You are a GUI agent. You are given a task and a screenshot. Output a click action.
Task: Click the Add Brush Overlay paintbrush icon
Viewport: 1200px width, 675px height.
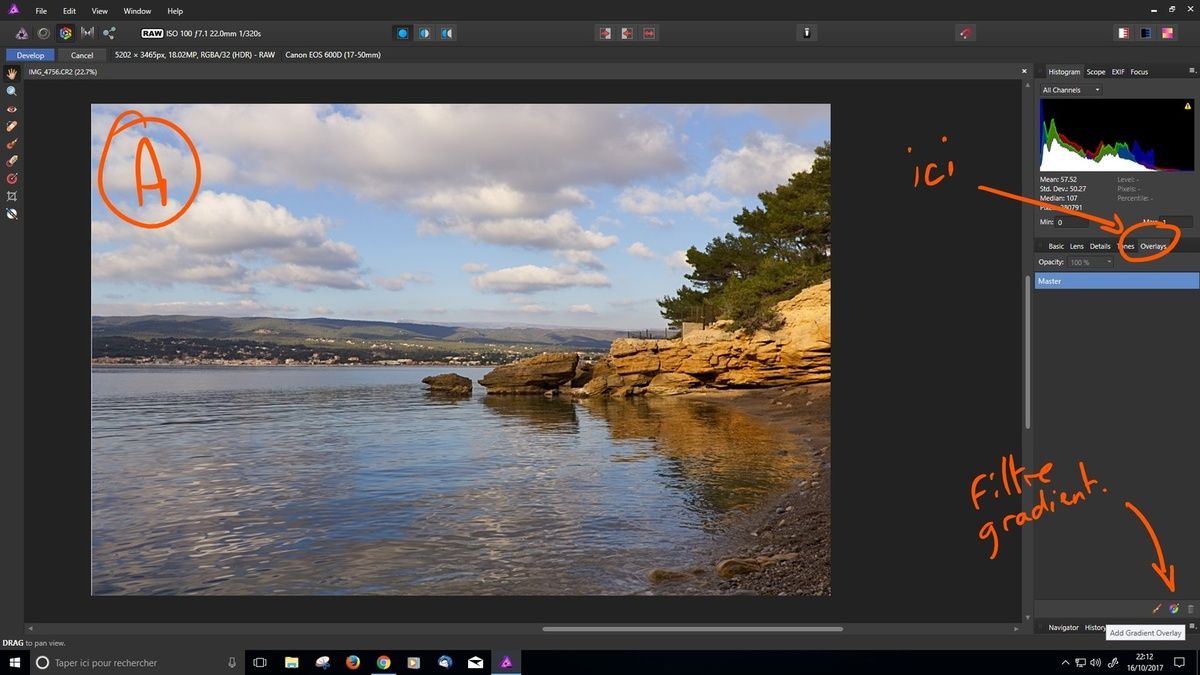(1157, 608)
